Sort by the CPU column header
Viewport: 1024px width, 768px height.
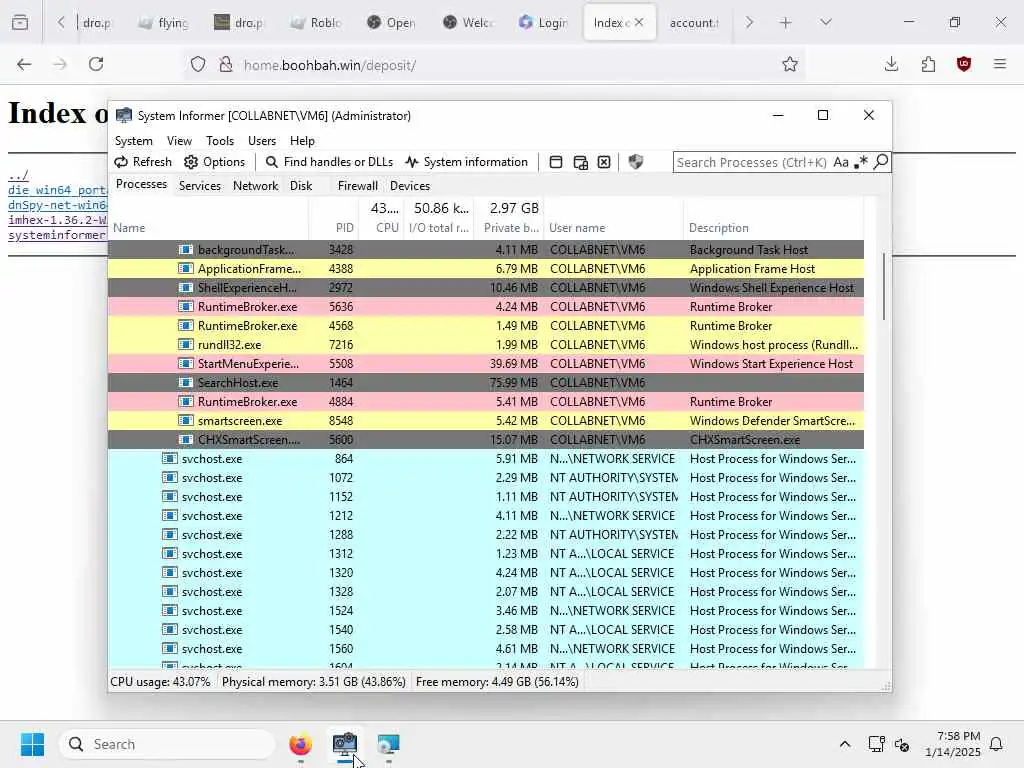[381, 218]
